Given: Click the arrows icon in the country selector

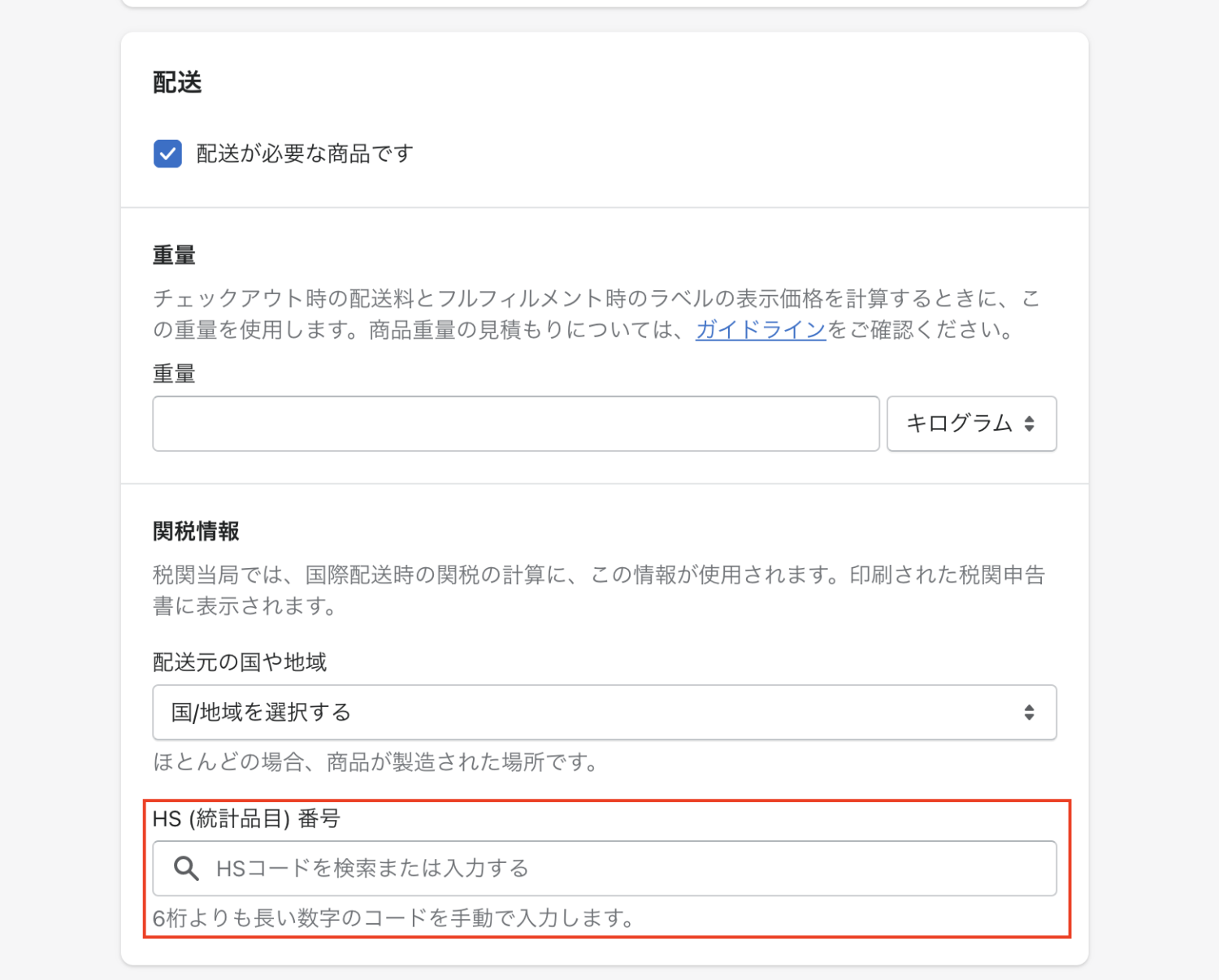Looking at the screenshot, I should 1029,713.
